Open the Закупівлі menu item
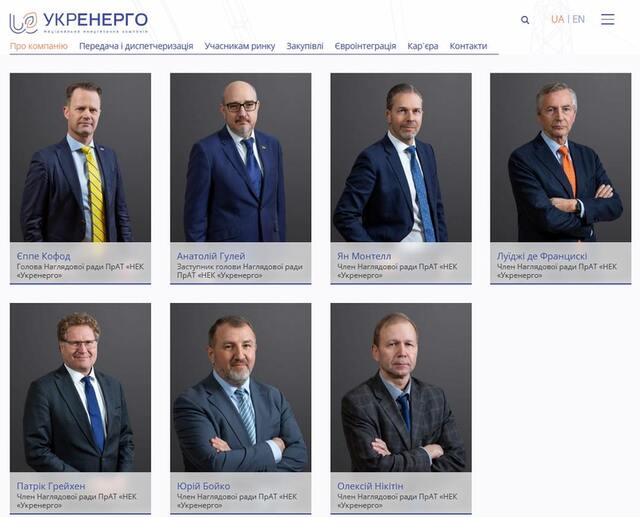The height and width of the screenshot is (517, 640). pos(305,46)
